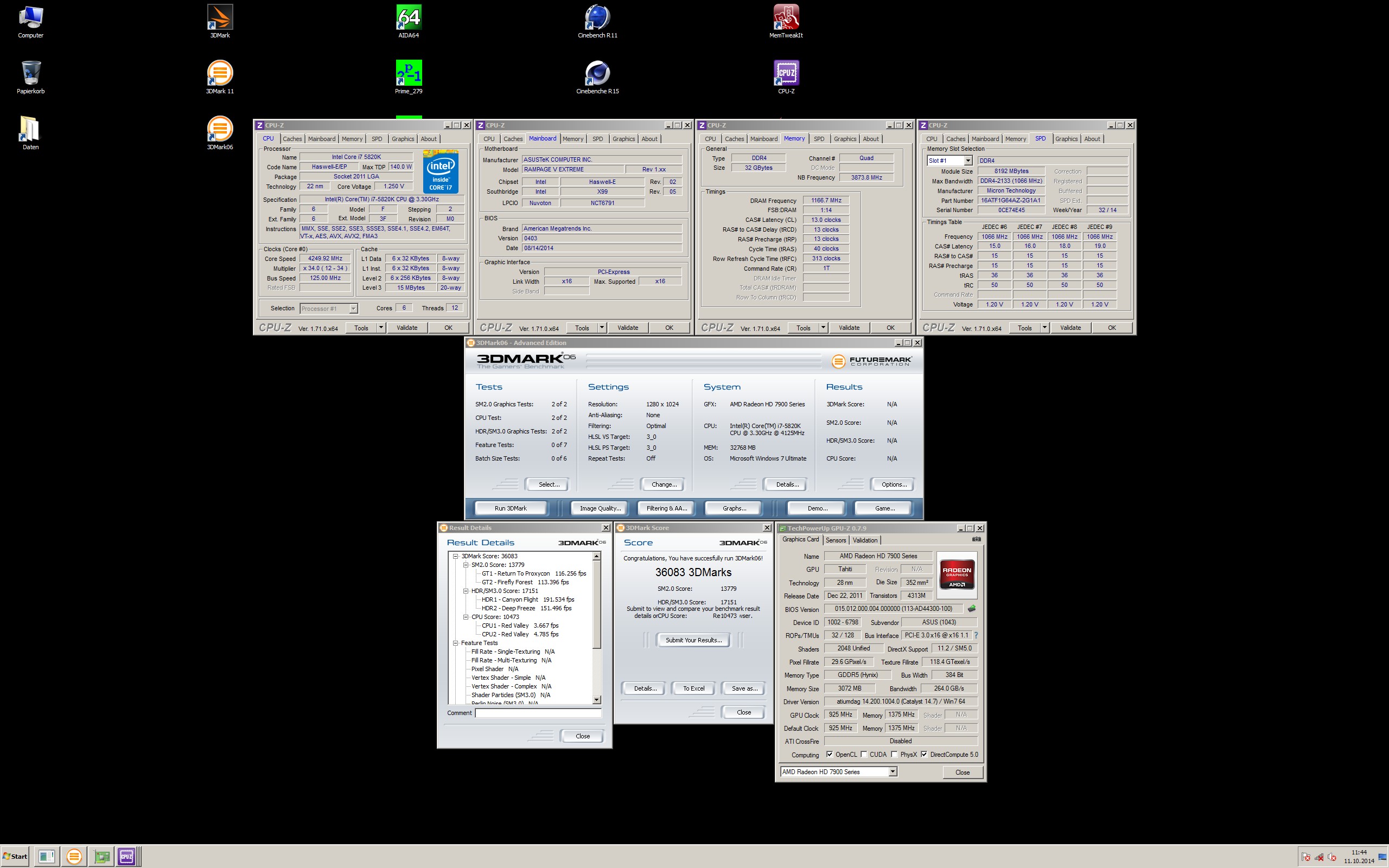
Task: Open Tools dropdown arrow in CPU-Z Mainboard window
Action: [602, 327]
